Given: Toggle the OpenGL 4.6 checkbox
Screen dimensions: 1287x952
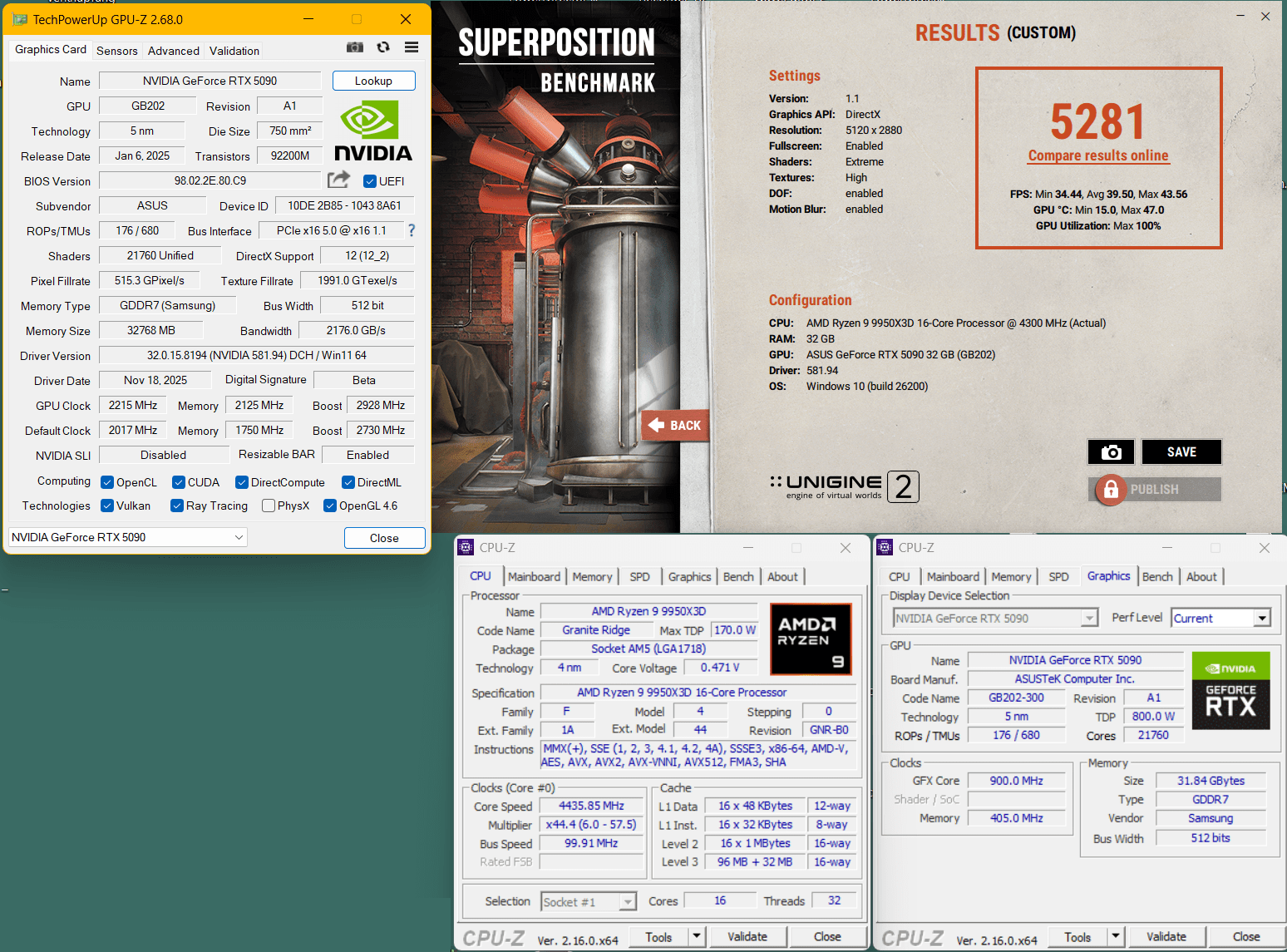Looking at the screenshot, I should pyautogui.click(x=330, y=506).
